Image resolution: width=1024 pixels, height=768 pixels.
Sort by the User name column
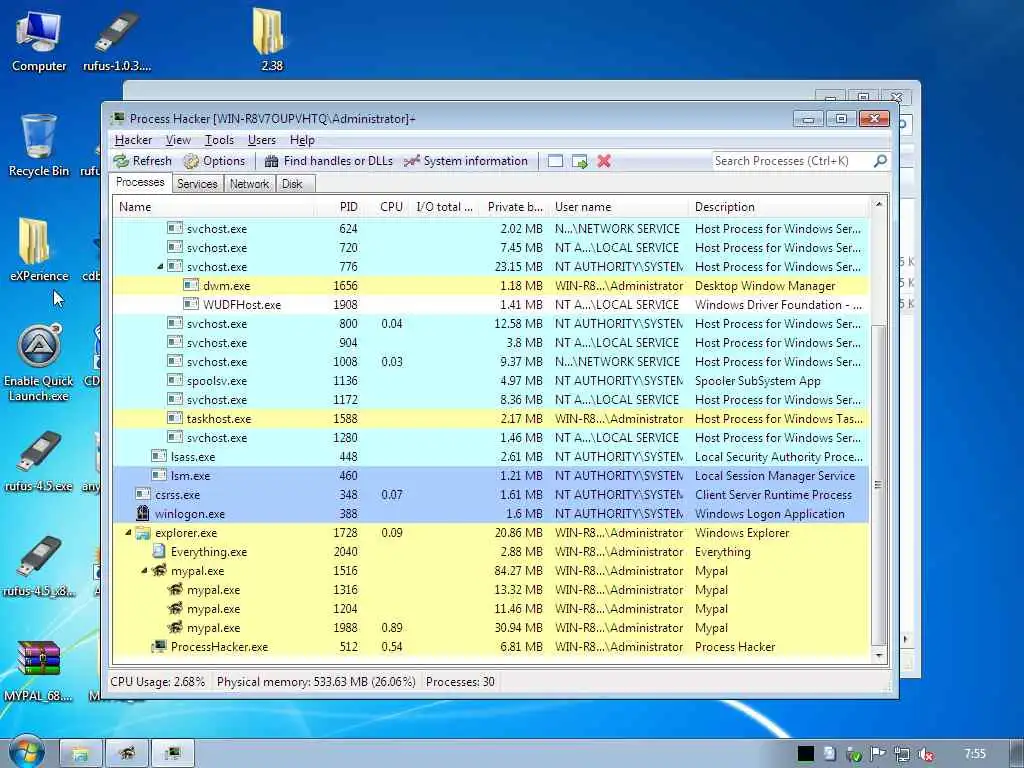pos(618,206)
